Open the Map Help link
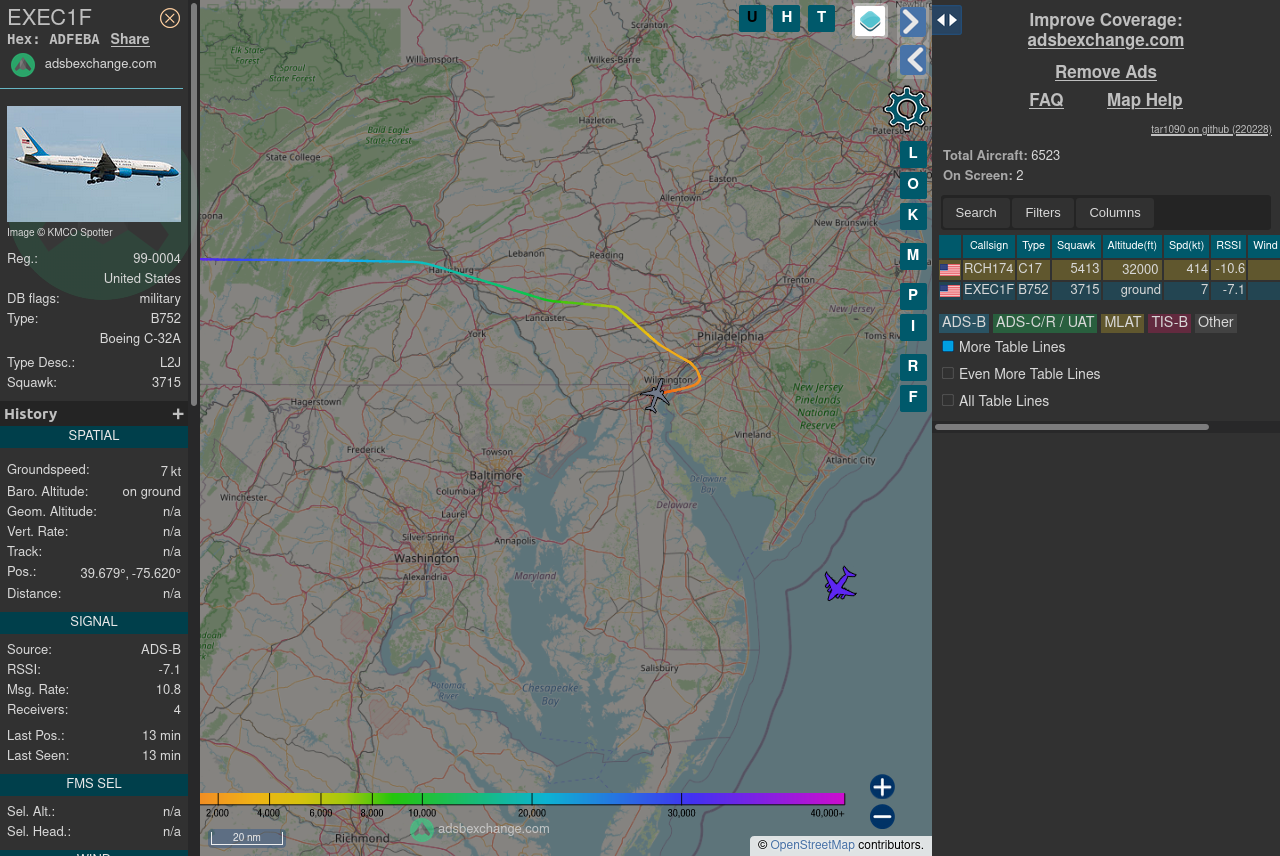 1145,100
